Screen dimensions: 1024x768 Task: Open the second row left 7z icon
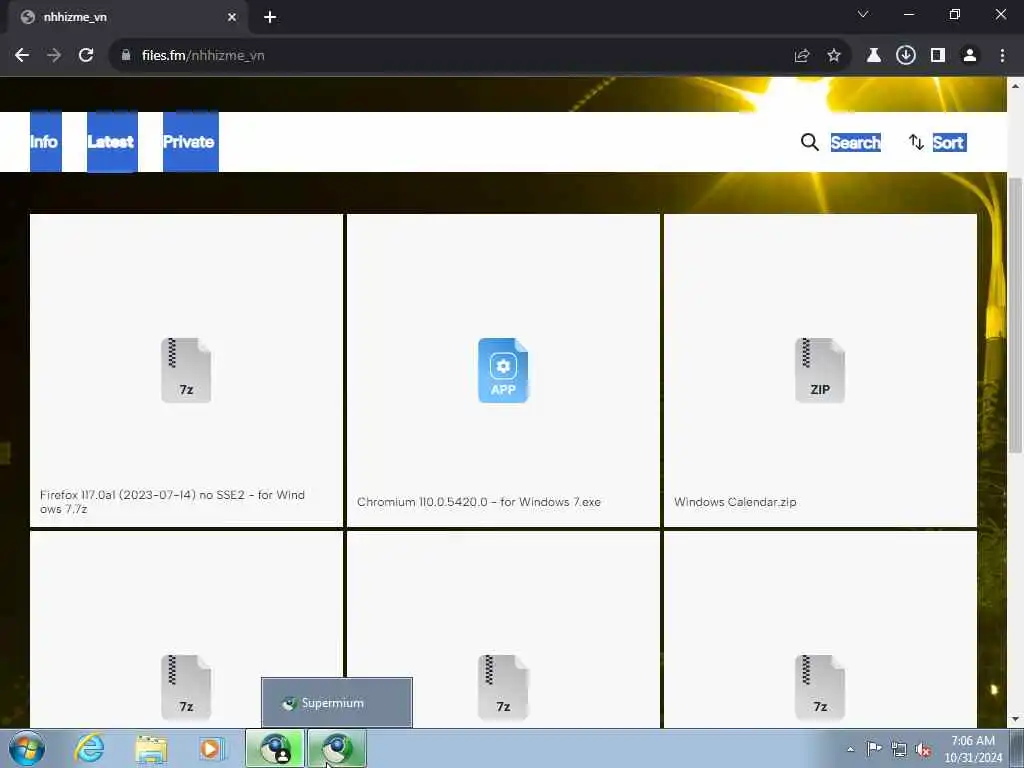click(x=186, y=687)
